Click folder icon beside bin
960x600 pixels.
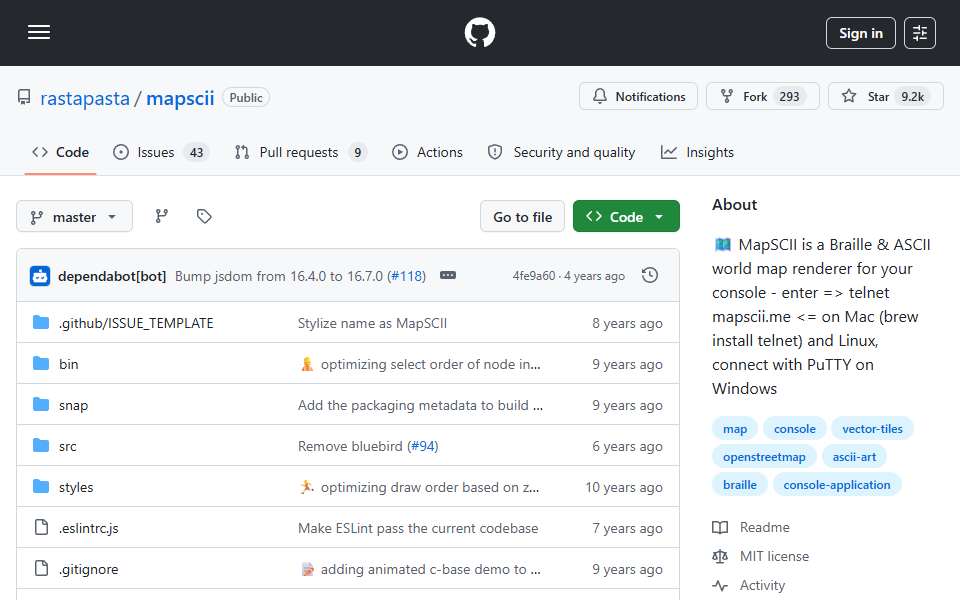click(x=41, y=364)
